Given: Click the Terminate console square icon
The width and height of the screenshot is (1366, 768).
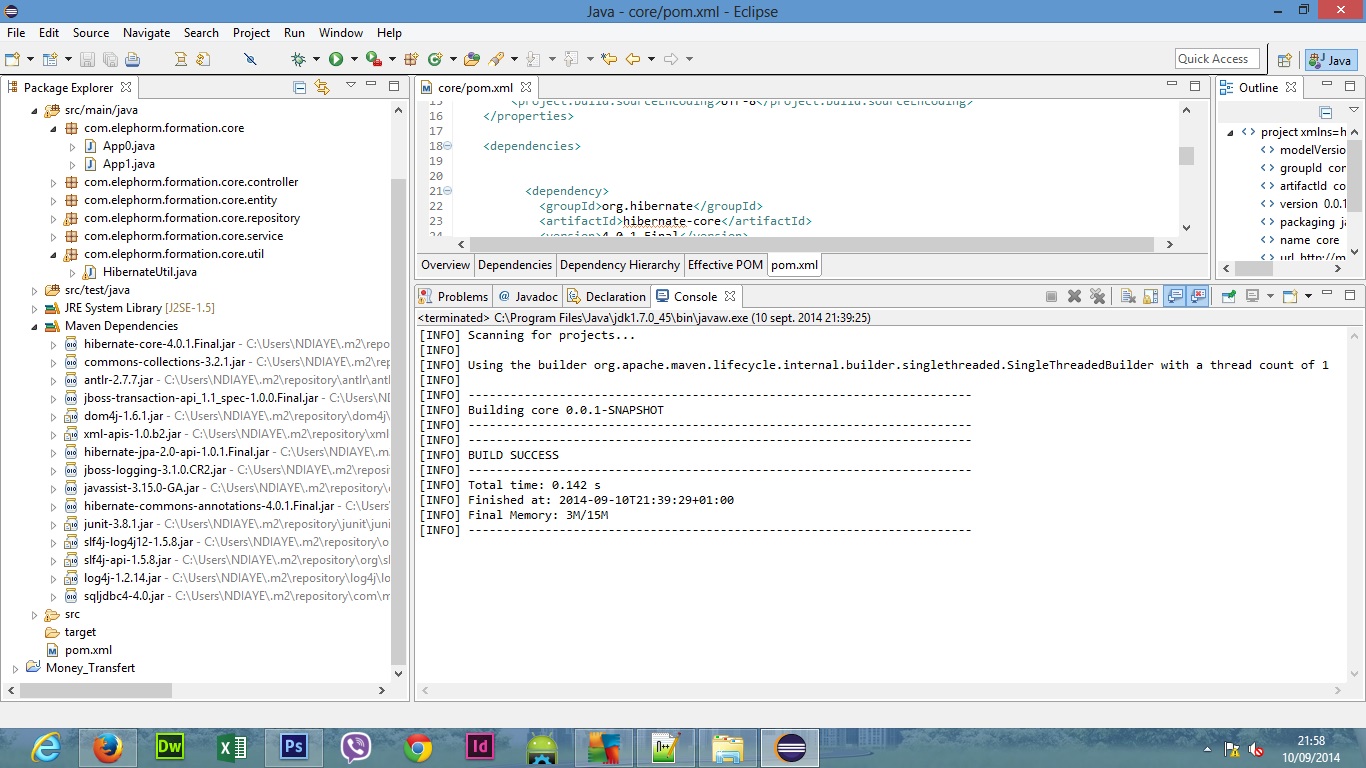Looking at the screenshot, I should pos(1051,296).
